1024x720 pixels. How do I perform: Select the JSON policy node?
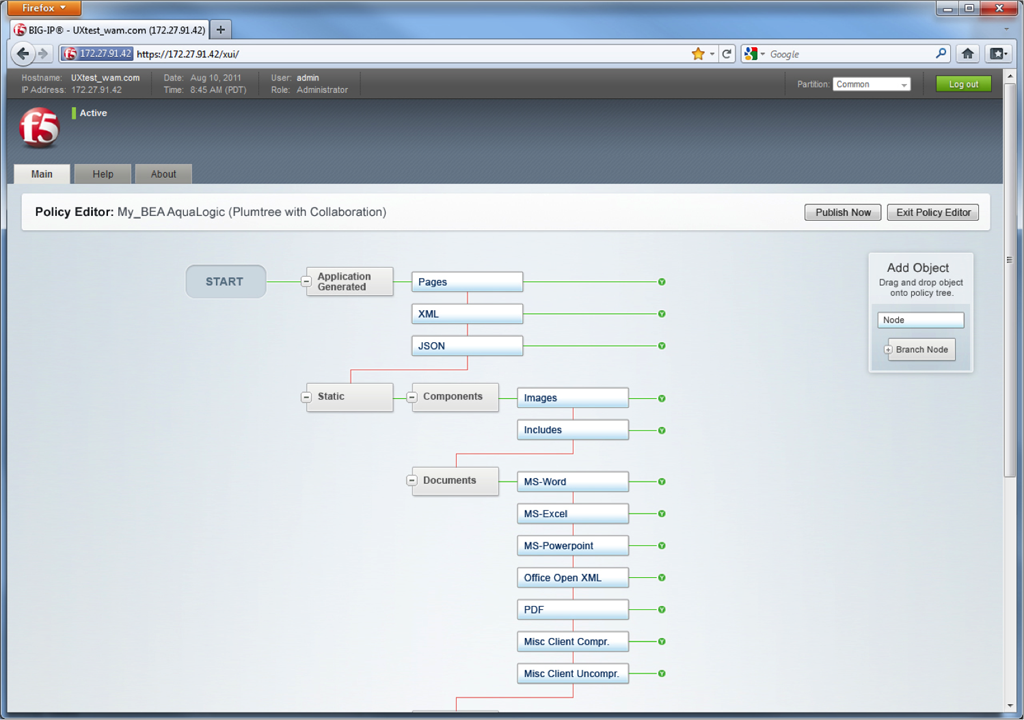[x=467, y=346]
